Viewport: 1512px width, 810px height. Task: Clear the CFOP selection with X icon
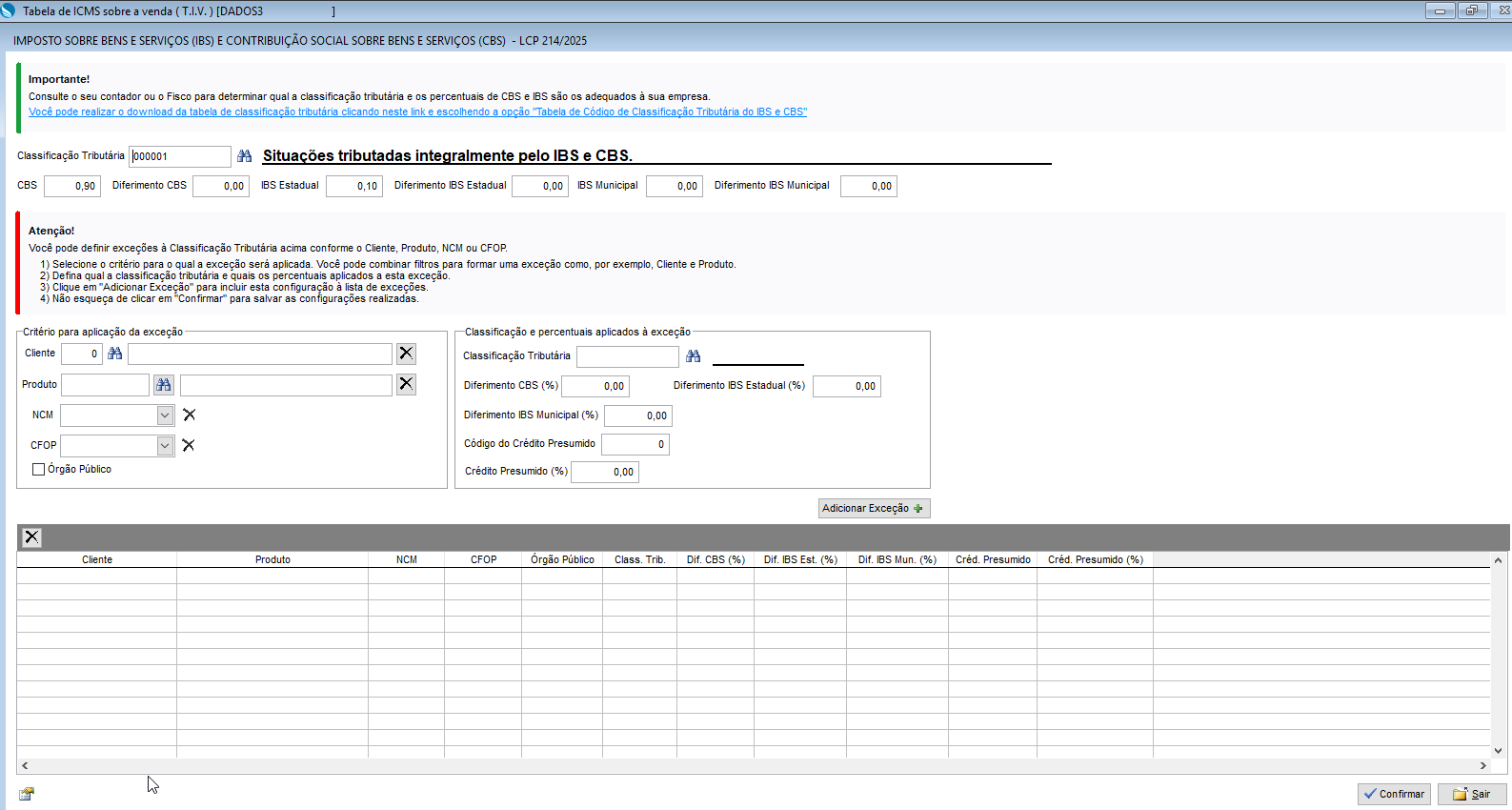pyautogui.click(x=189, y=445)
